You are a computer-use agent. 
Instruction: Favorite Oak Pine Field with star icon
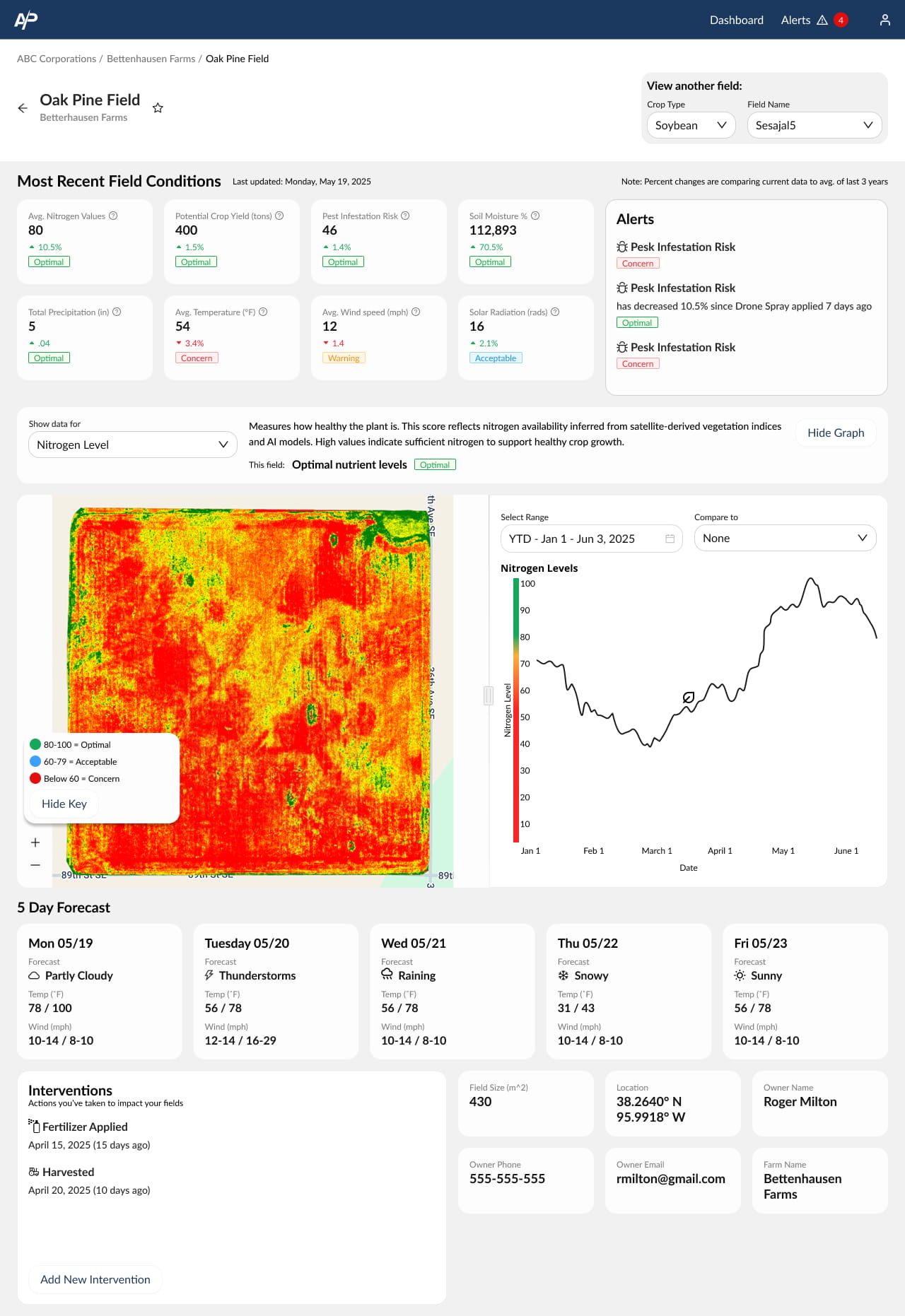click(158, 108)
